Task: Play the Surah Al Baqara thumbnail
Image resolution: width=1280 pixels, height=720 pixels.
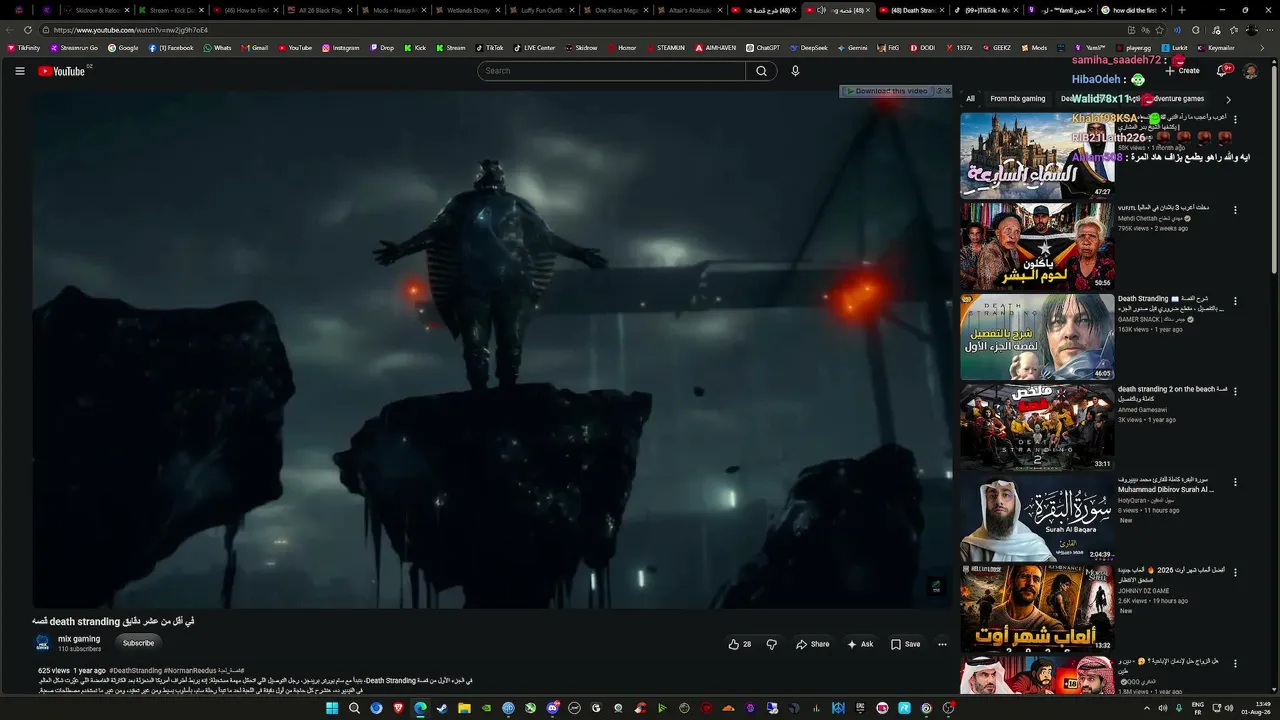Action: coord(1037,519)
